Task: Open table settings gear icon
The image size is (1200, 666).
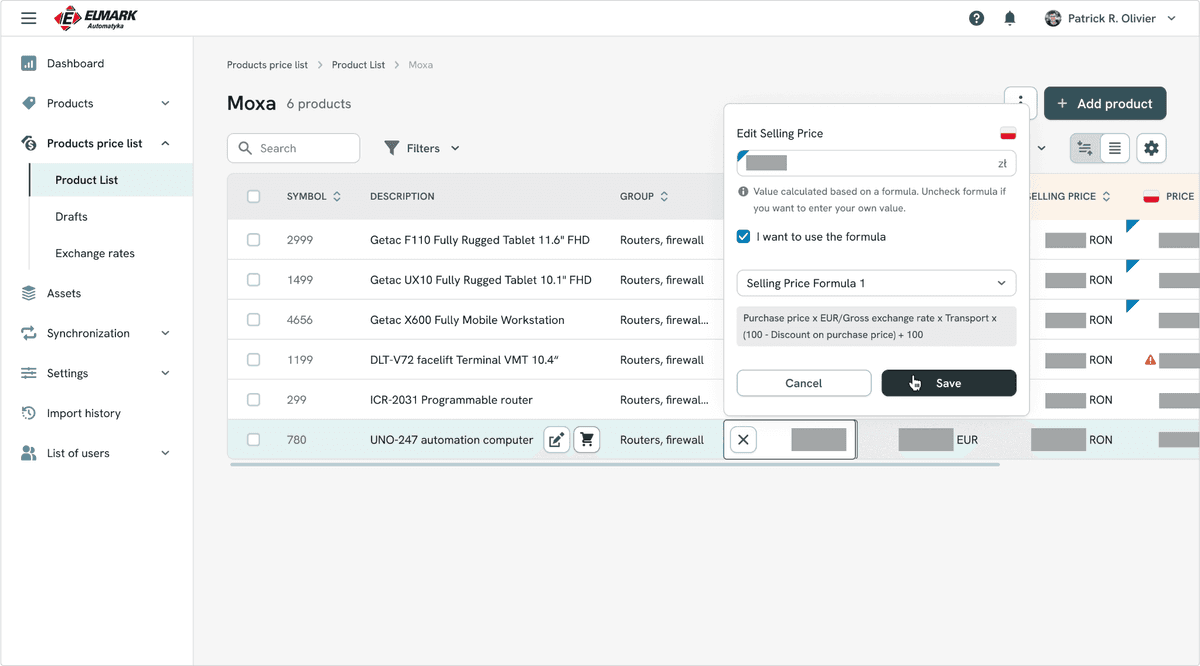Action: pos(1151,148)
